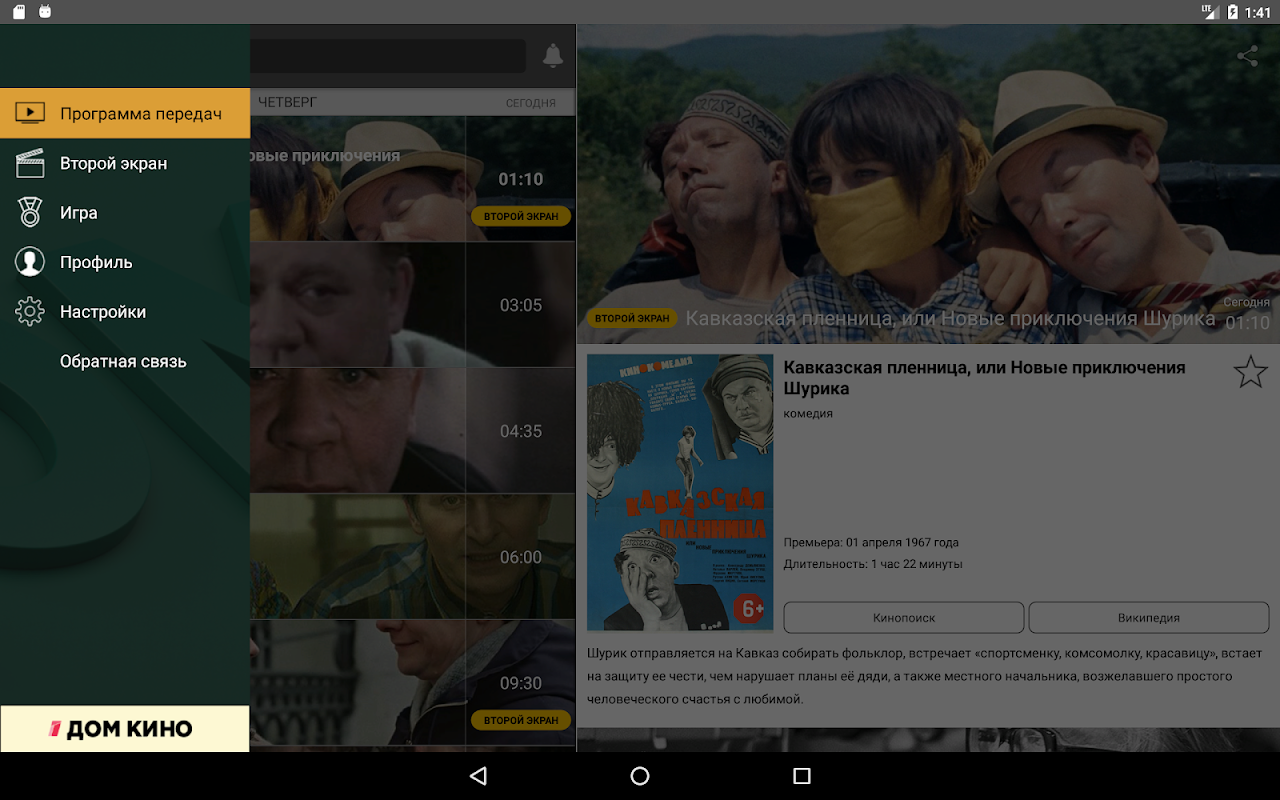
Task: Click the комедия genre label
Action: pyautogui.click(x=808, y=413)
